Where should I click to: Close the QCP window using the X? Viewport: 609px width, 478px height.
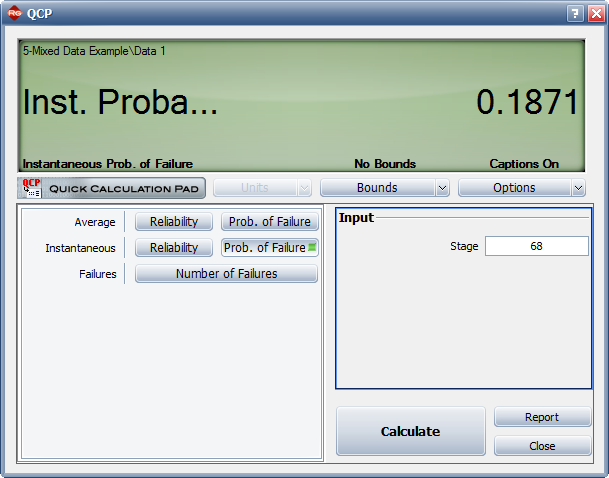pos(594,14)
